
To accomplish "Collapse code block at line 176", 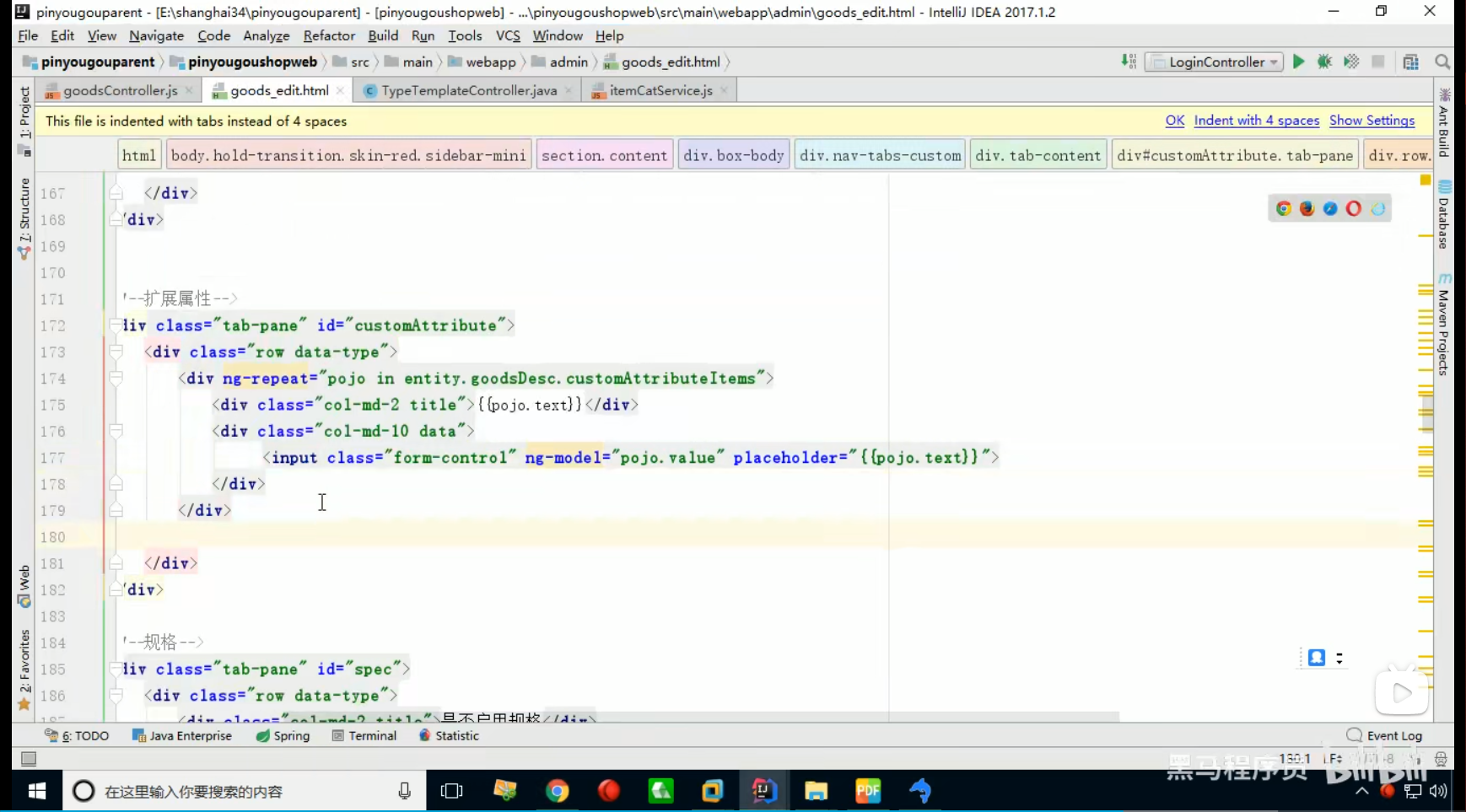I will coord(116,431).
